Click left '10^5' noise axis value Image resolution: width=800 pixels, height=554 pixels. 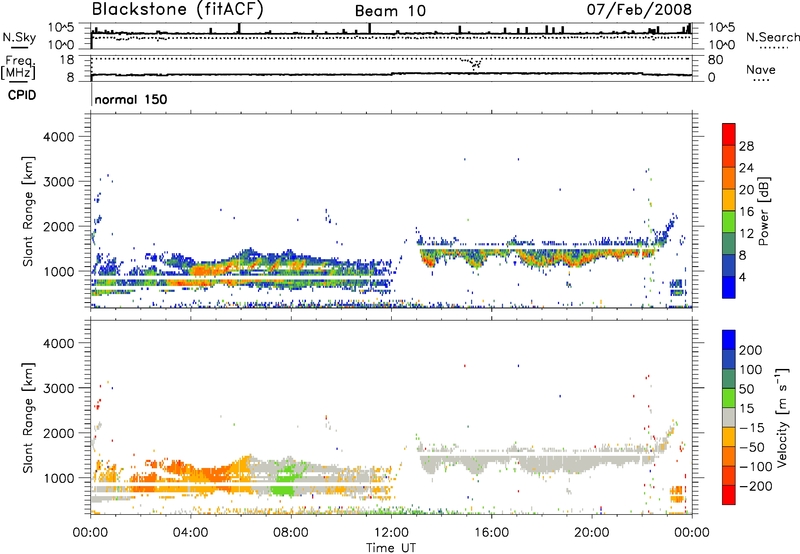(x=61, y=27)
